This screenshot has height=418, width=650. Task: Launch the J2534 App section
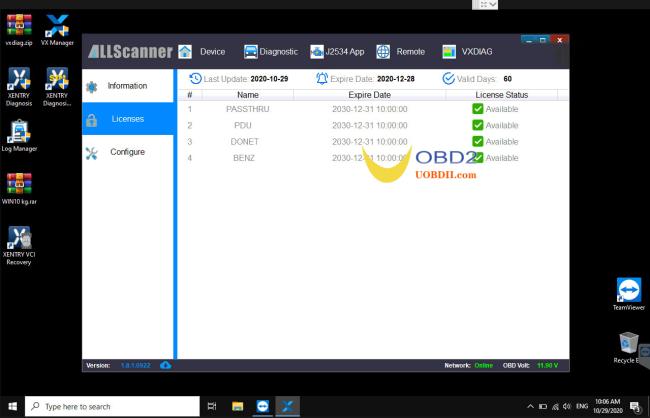click(337, 52)
